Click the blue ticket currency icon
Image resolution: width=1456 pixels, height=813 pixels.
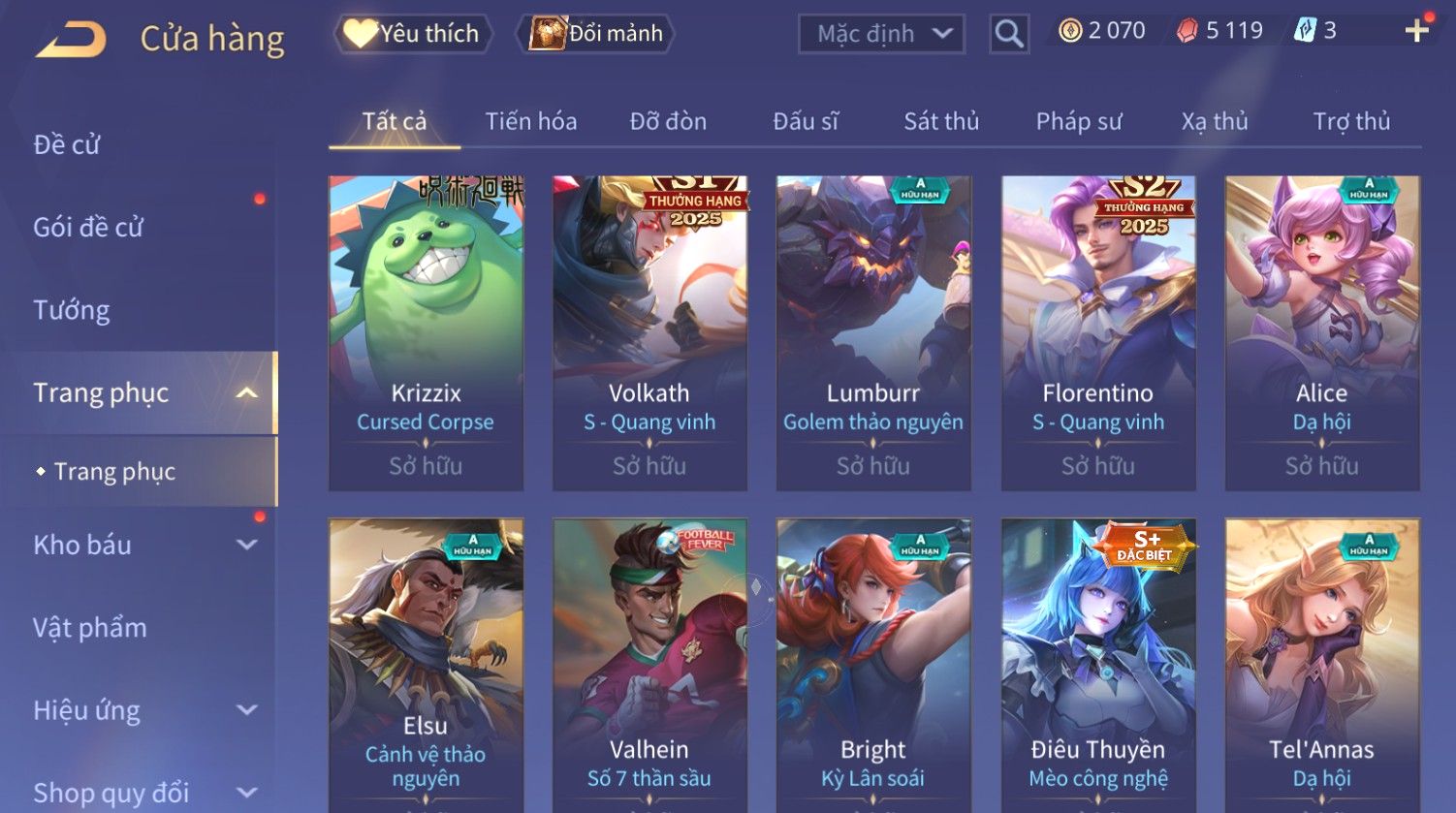click(1305, 31)
